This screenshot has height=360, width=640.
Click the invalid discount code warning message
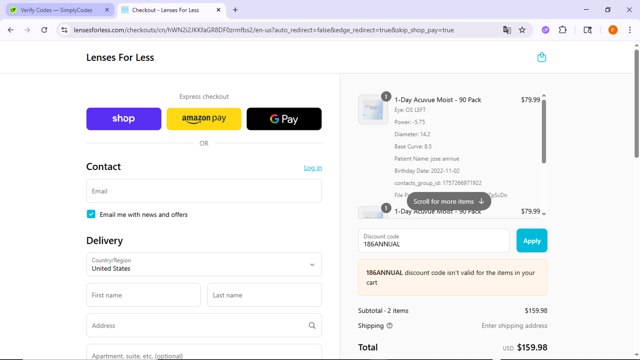[x=453, y=278]
